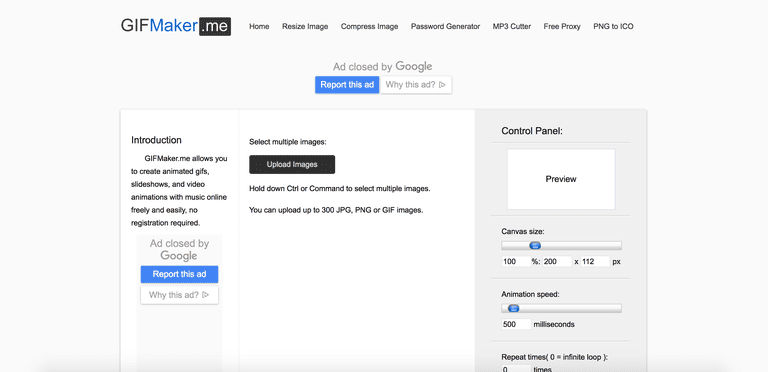Click the 'Animation speed:' label

(x=530, y=294)
